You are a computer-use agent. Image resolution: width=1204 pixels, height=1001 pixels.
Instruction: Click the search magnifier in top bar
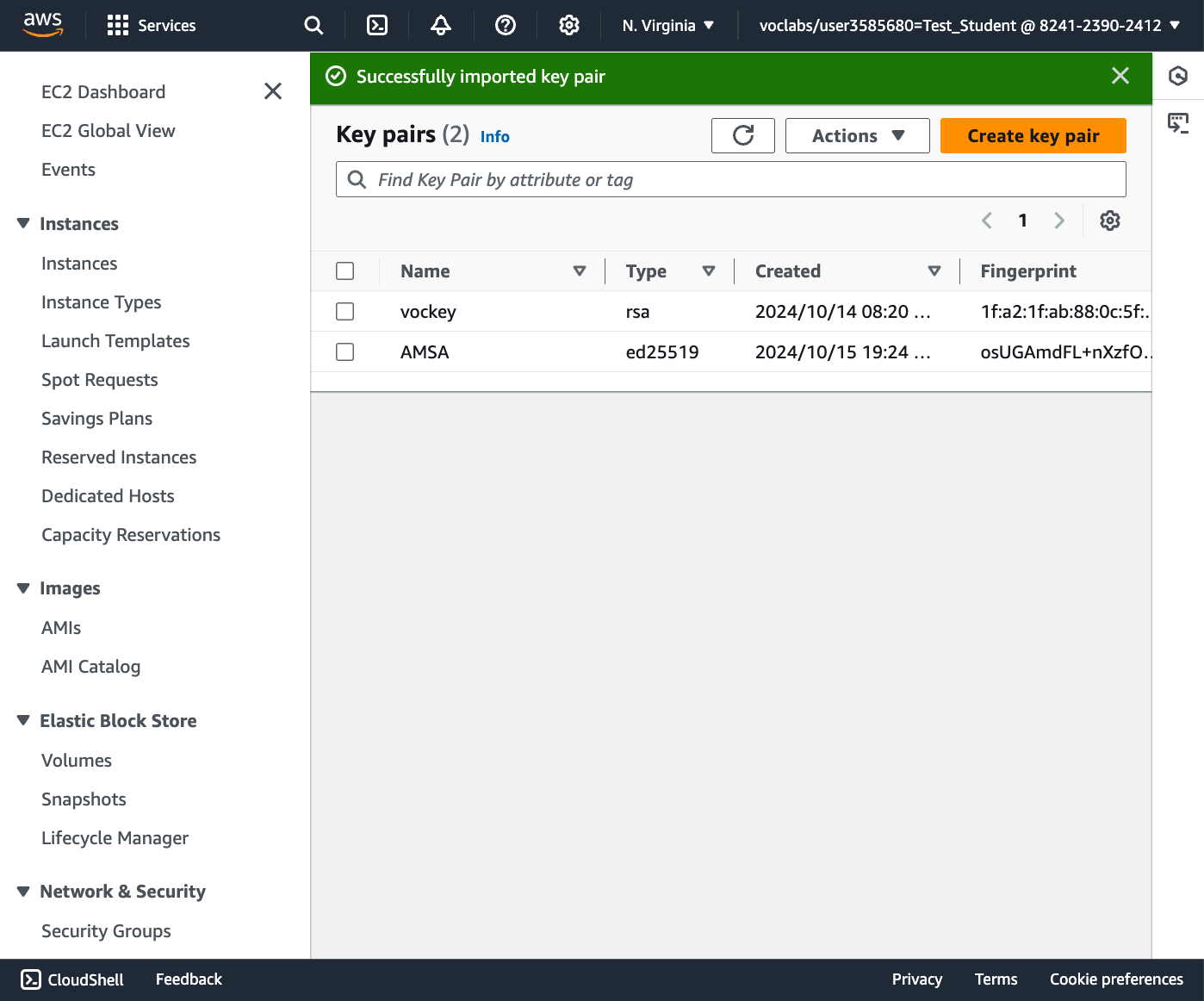click(x=313, y=26)
